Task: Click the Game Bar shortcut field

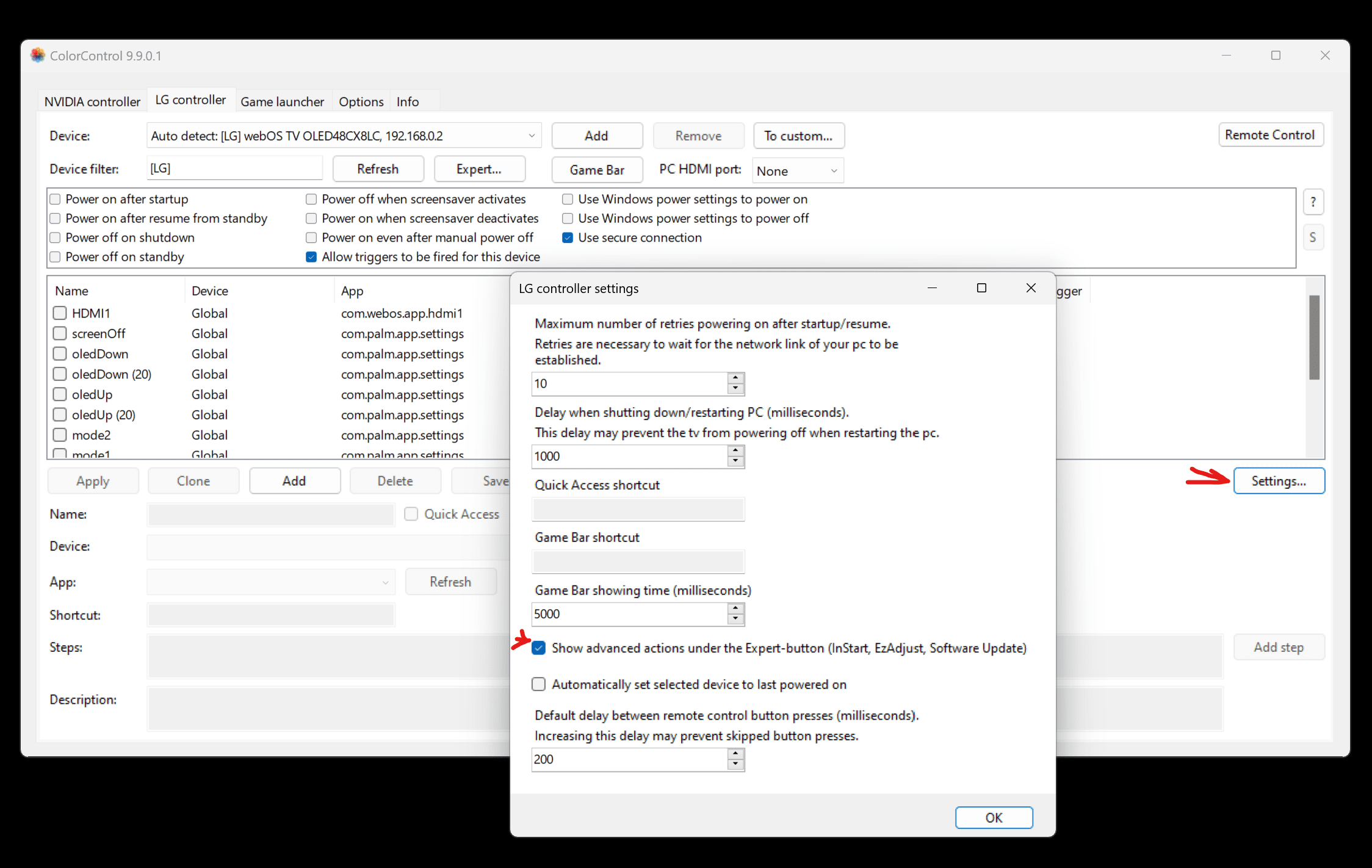Action: (638, 562)
